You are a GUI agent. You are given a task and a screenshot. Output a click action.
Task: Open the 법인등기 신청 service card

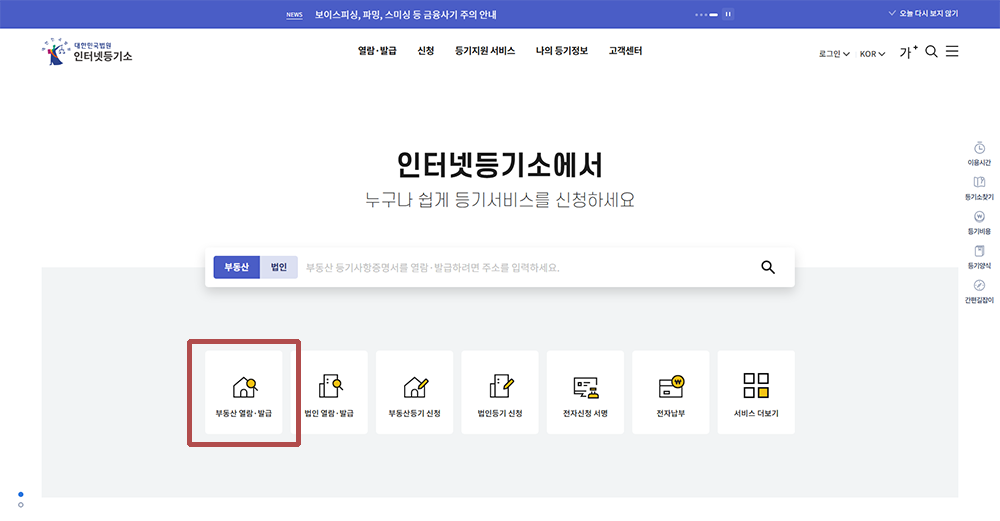pyautogui.click(x=500, y=392)
